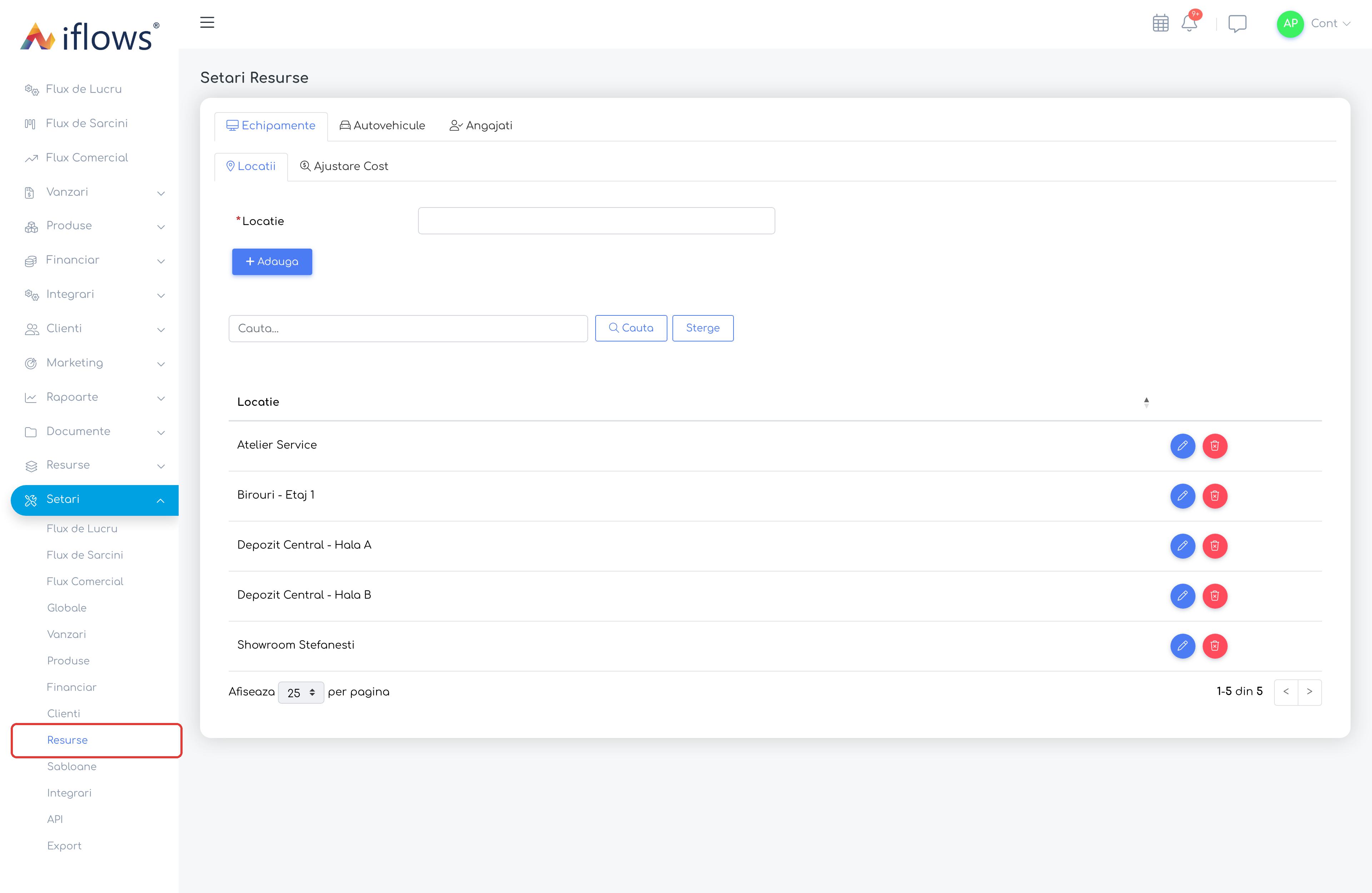Switch to the Angajati tab

coord(481,126)
